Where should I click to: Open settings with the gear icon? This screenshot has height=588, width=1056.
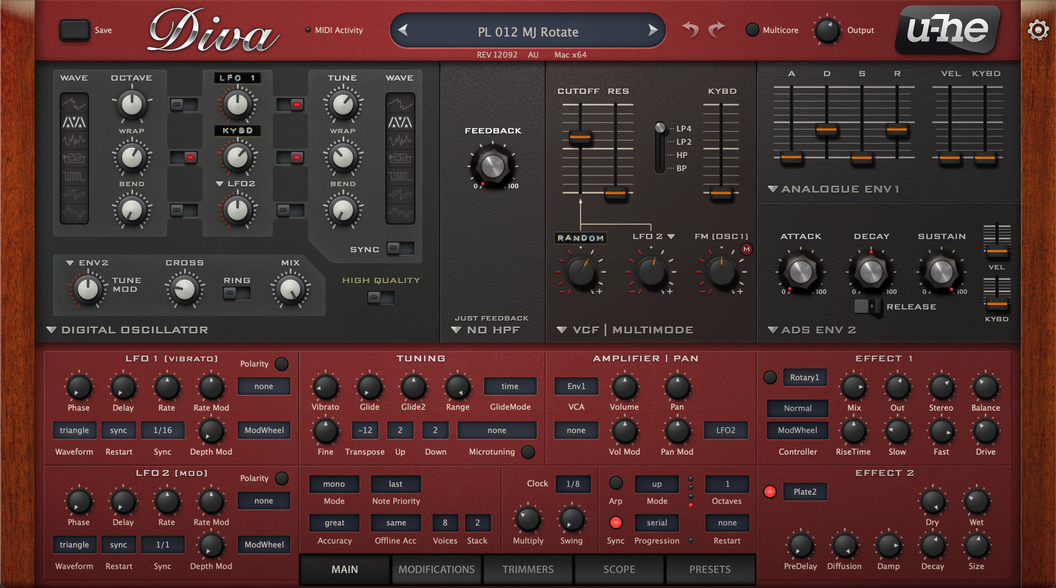[1038, 30]
